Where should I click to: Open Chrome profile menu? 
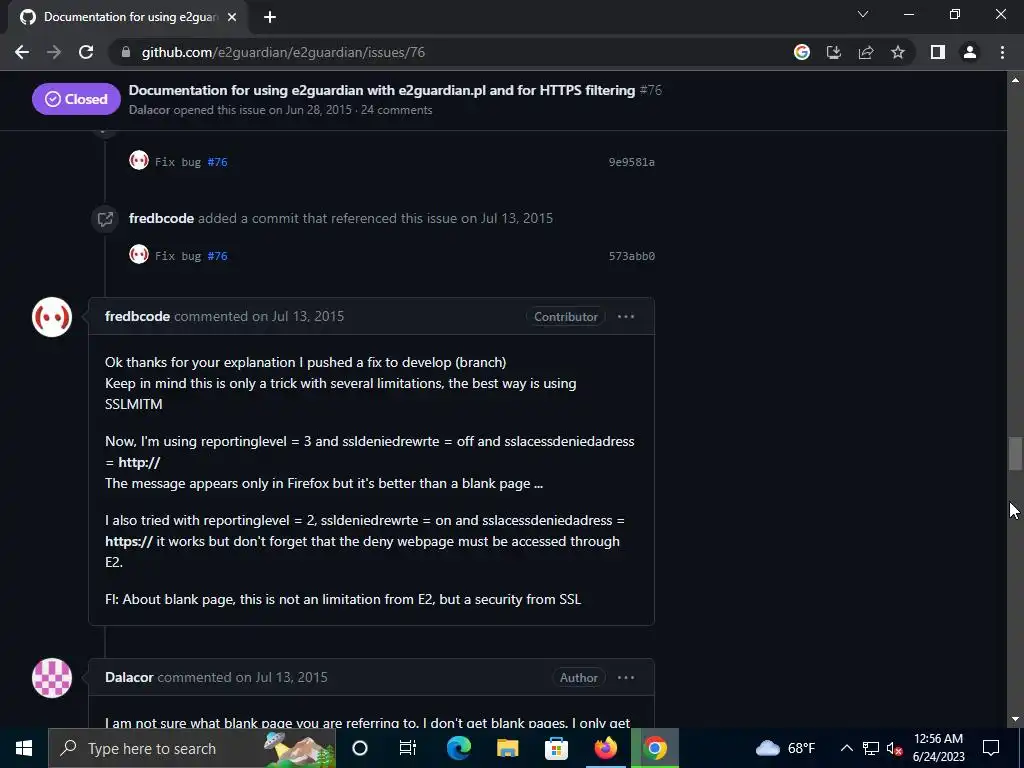[970, 52]
